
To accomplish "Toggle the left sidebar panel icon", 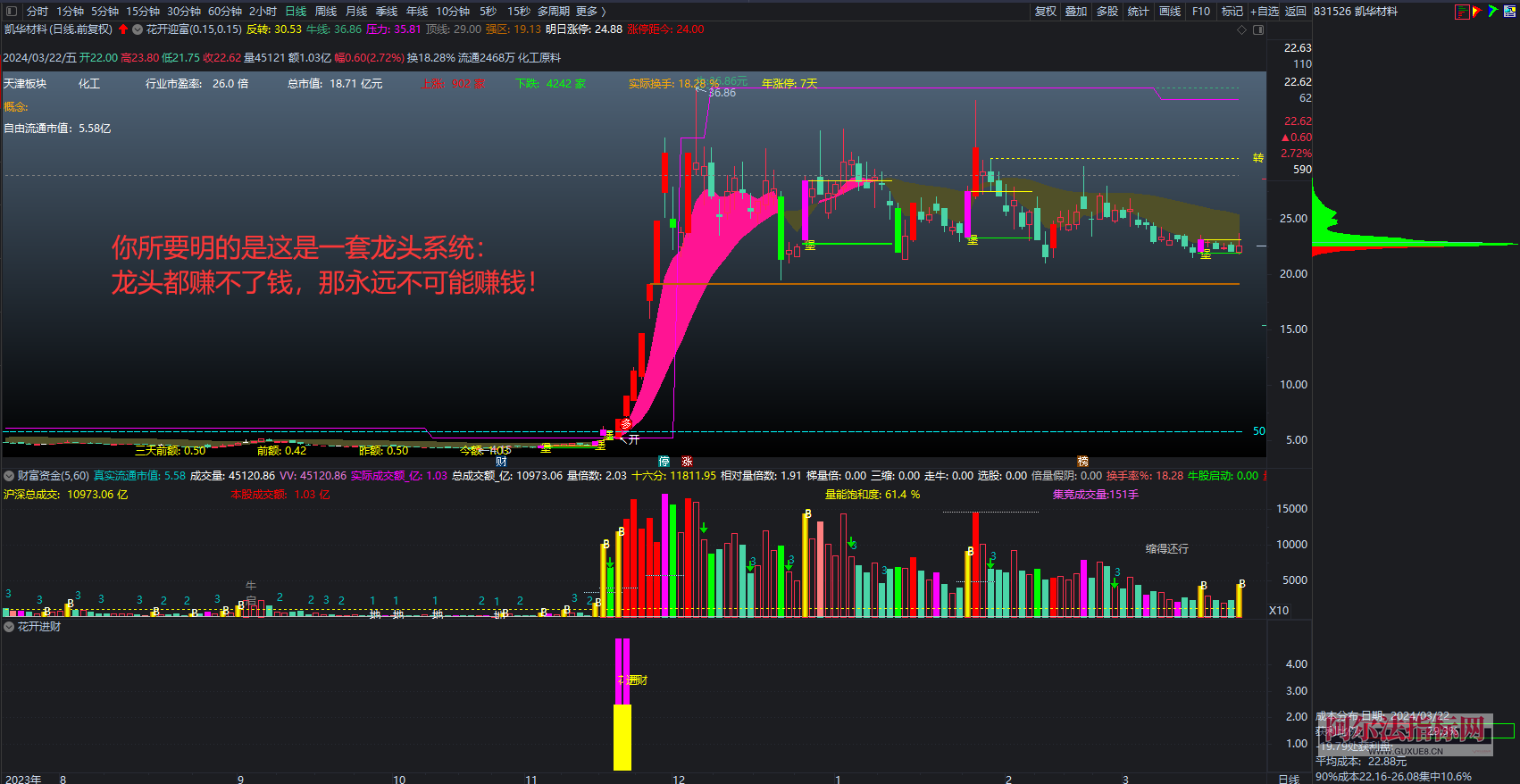I will 12,11.
